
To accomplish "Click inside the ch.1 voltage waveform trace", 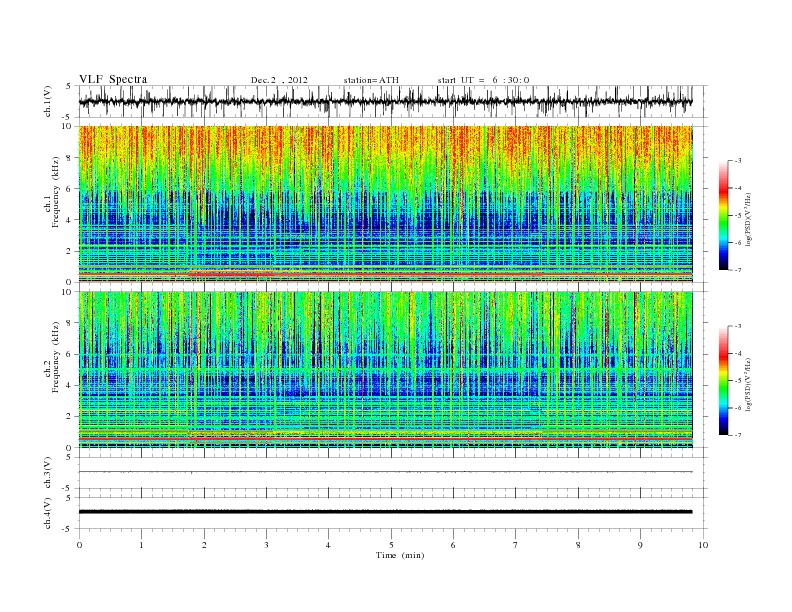I will pyautogui.click(x=385, y=101).
